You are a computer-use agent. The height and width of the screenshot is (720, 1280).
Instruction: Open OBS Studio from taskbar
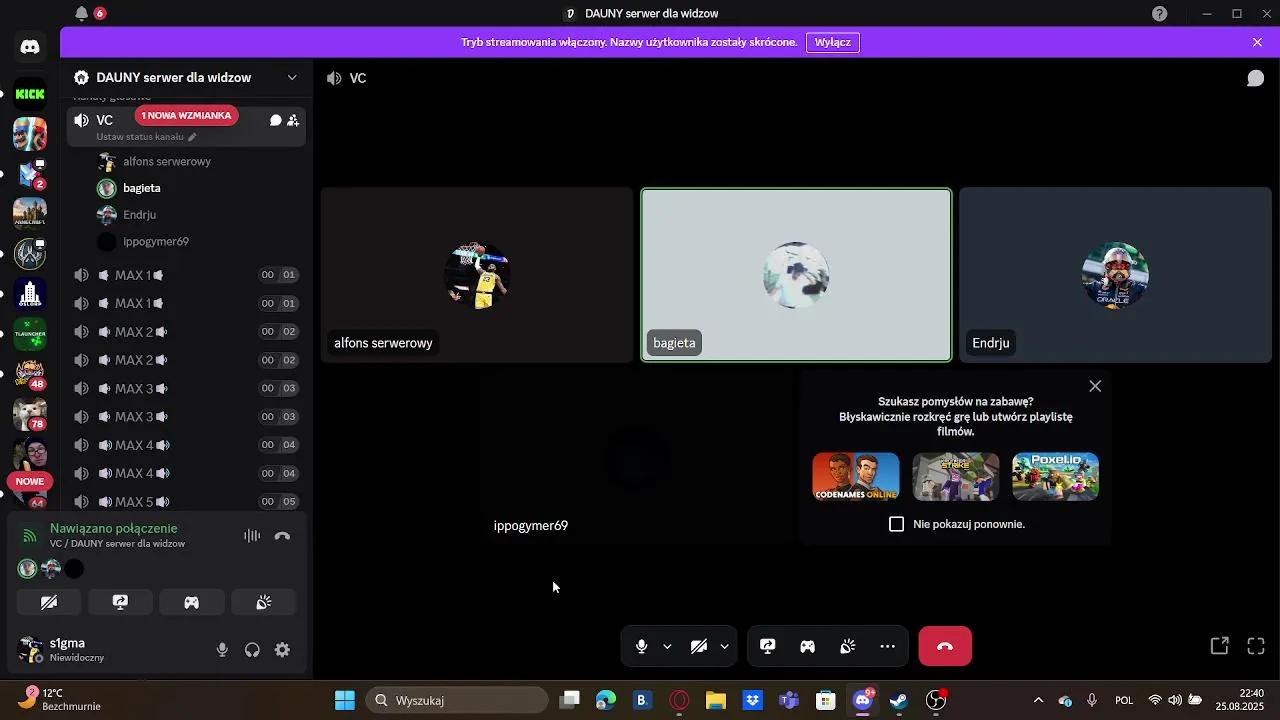[936, 700]
